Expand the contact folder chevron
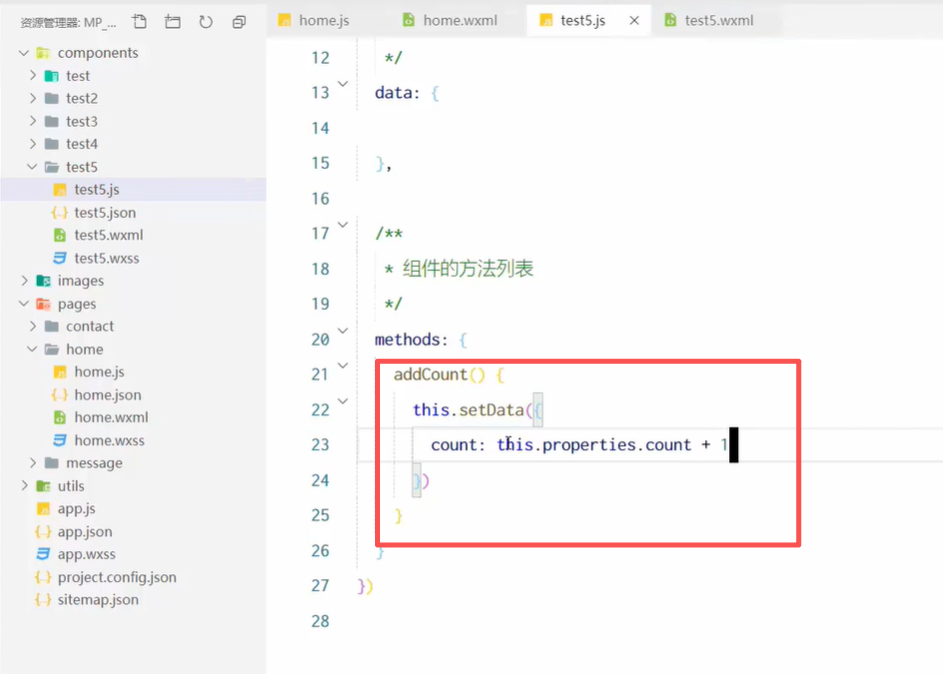Viewport: 943px width, 674px height. point(33,326)
